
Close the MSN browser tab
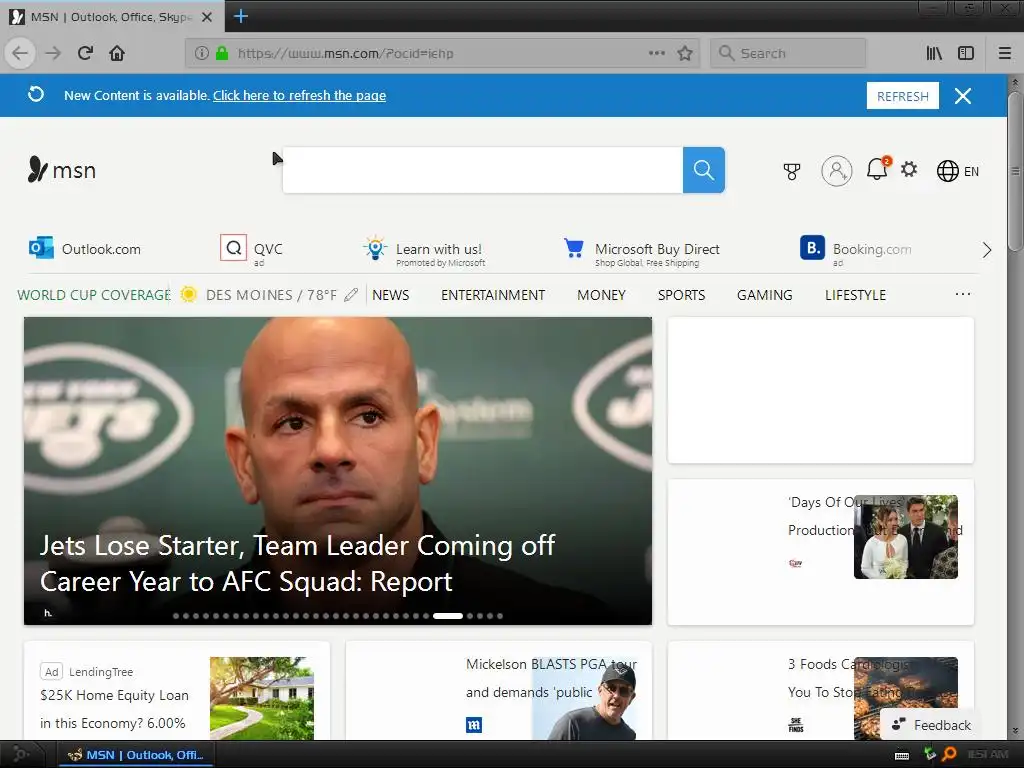tap(206, 17)
